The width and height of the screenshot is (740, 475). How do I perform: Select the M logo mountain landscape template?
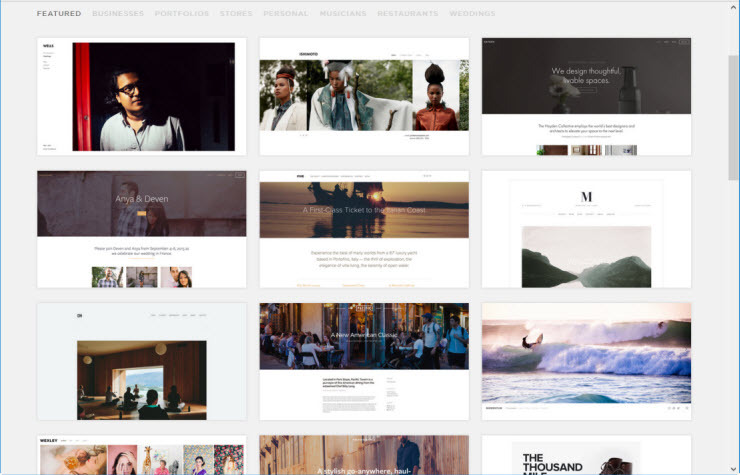pyautogui.click(x=587, y=229)
